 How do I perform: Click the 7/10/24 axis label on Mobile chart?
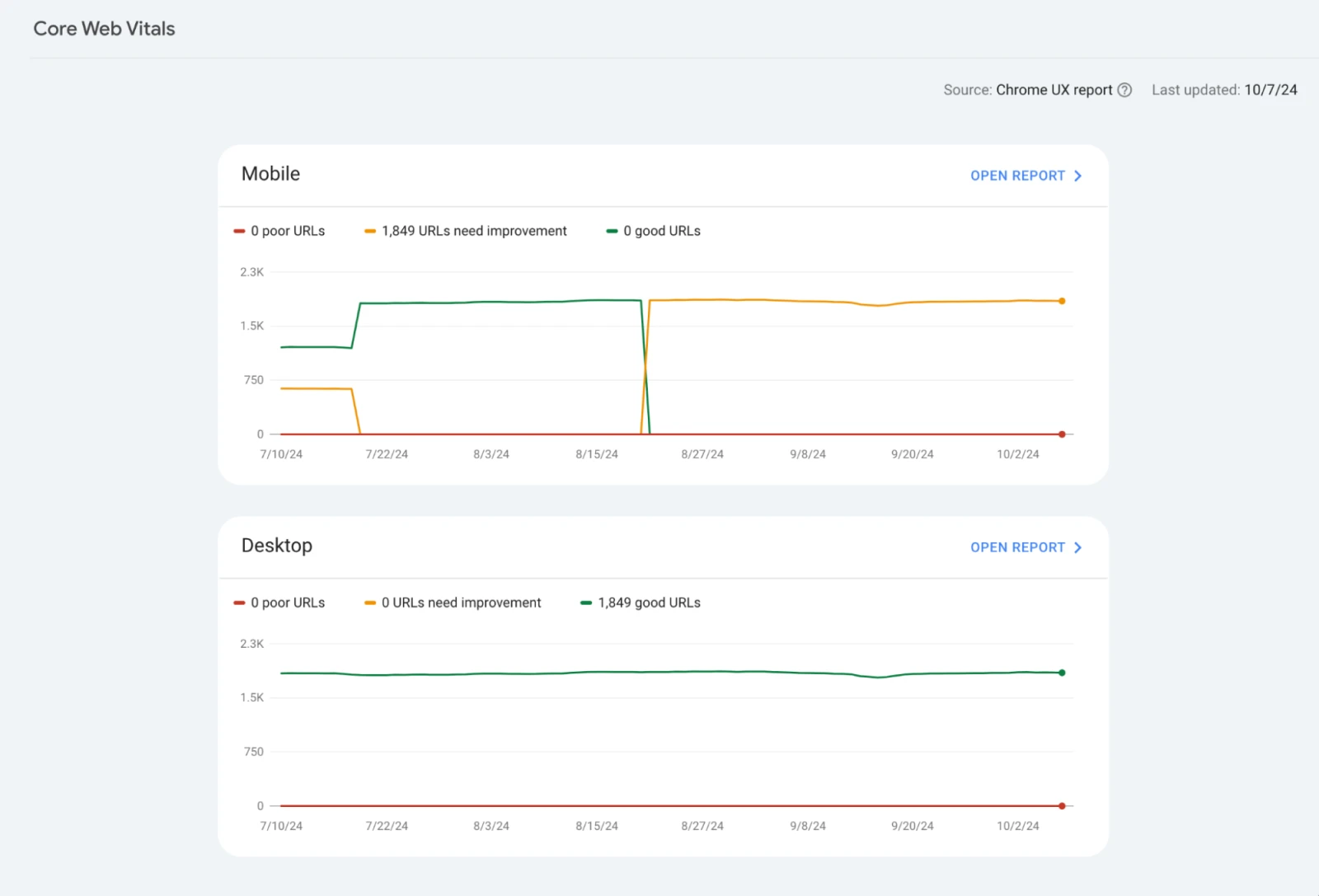point(281,454)
